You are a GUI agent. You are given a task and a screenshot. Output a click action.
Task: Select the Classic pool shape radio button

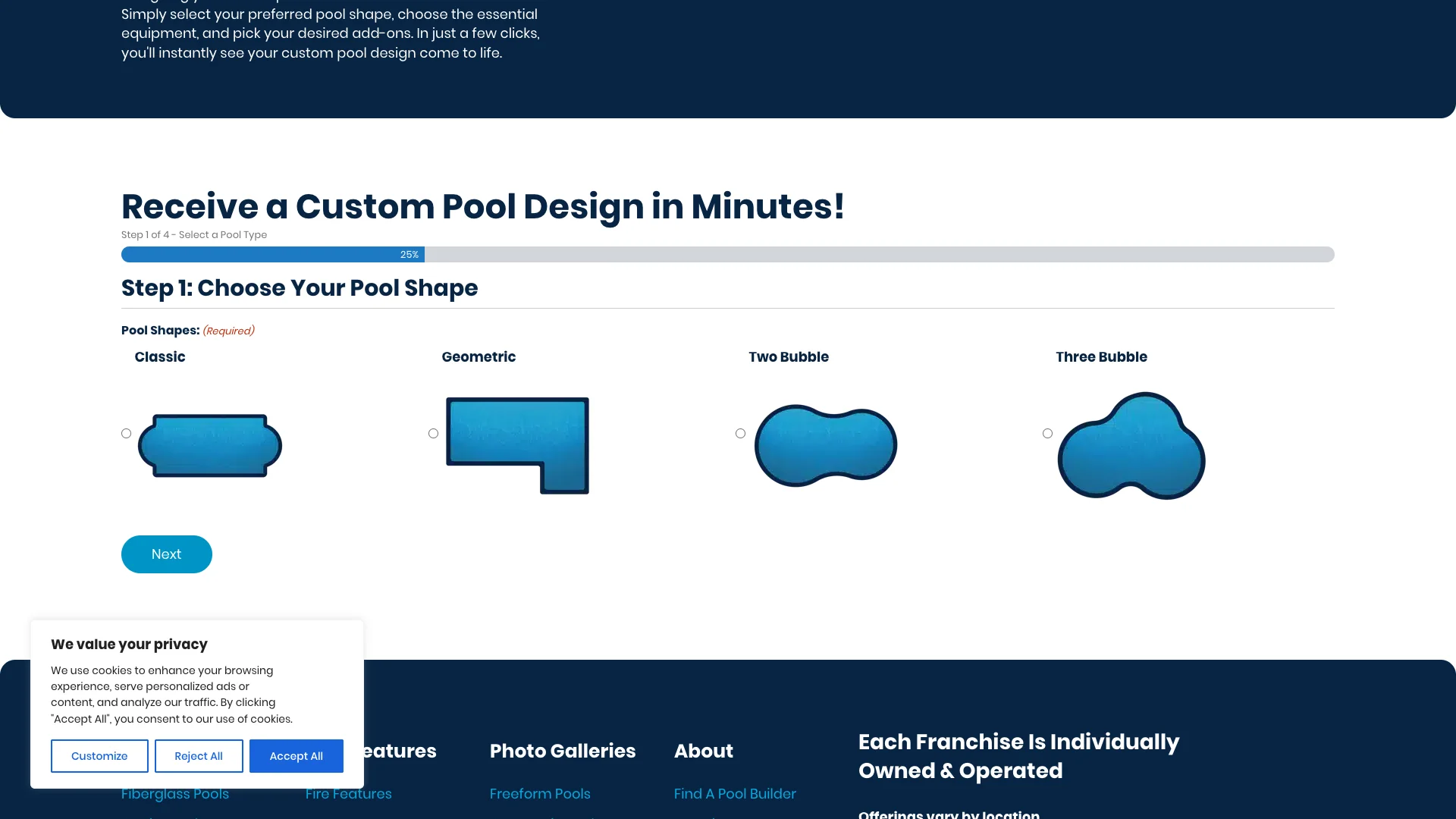126,433
